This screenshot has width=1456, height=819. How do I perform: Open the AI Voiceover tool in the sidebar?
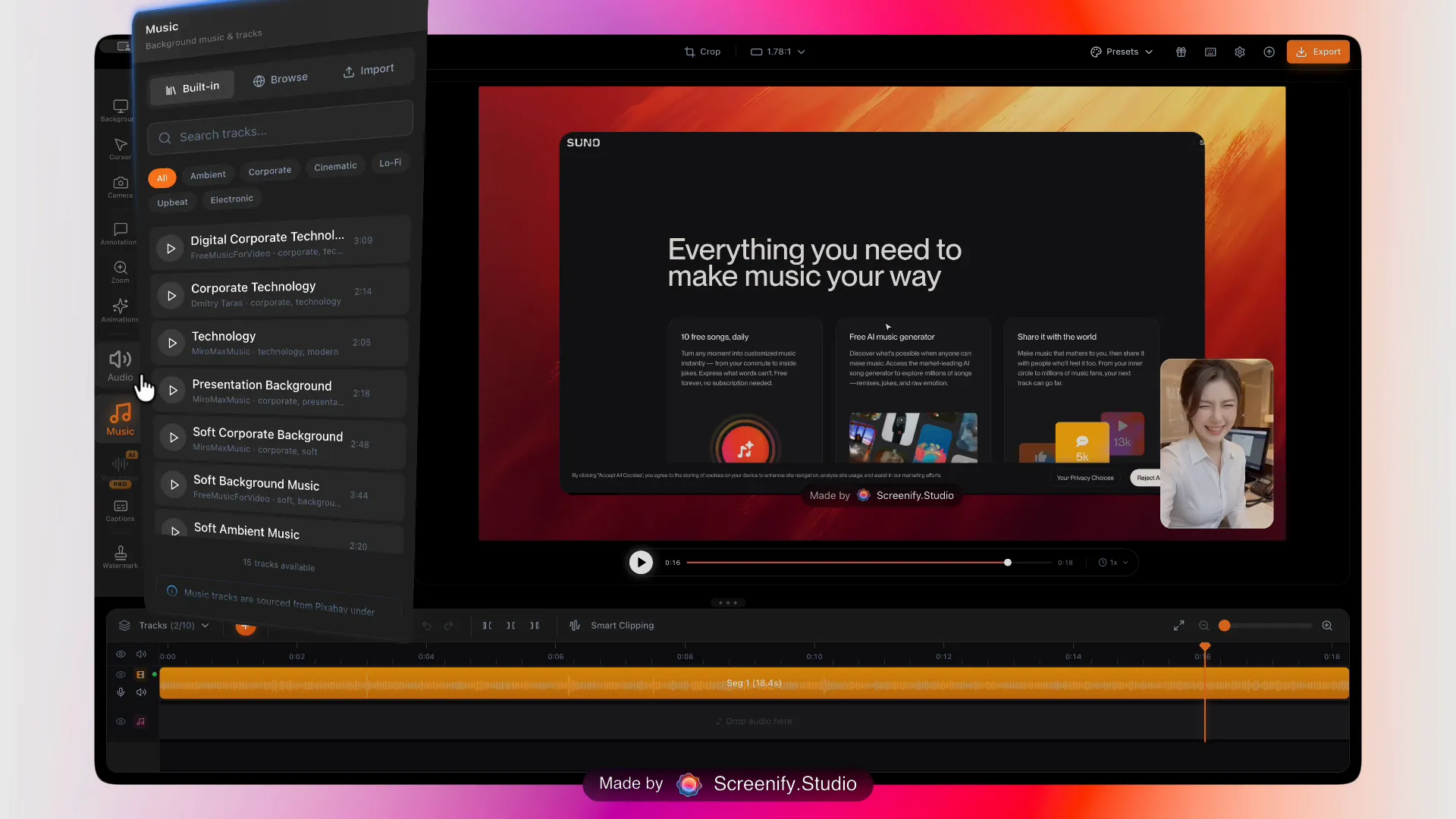point(120,469)
